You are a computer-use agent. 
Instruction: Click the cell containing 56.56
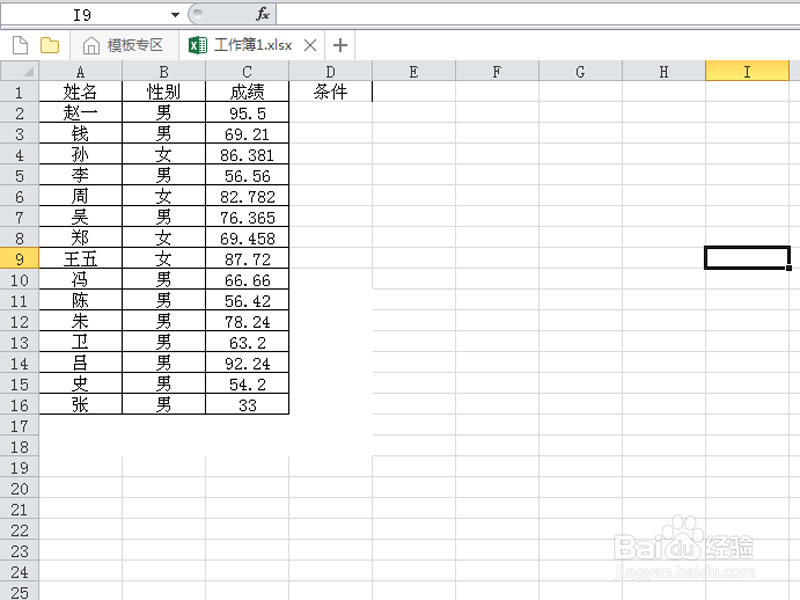tap(247, 176)
